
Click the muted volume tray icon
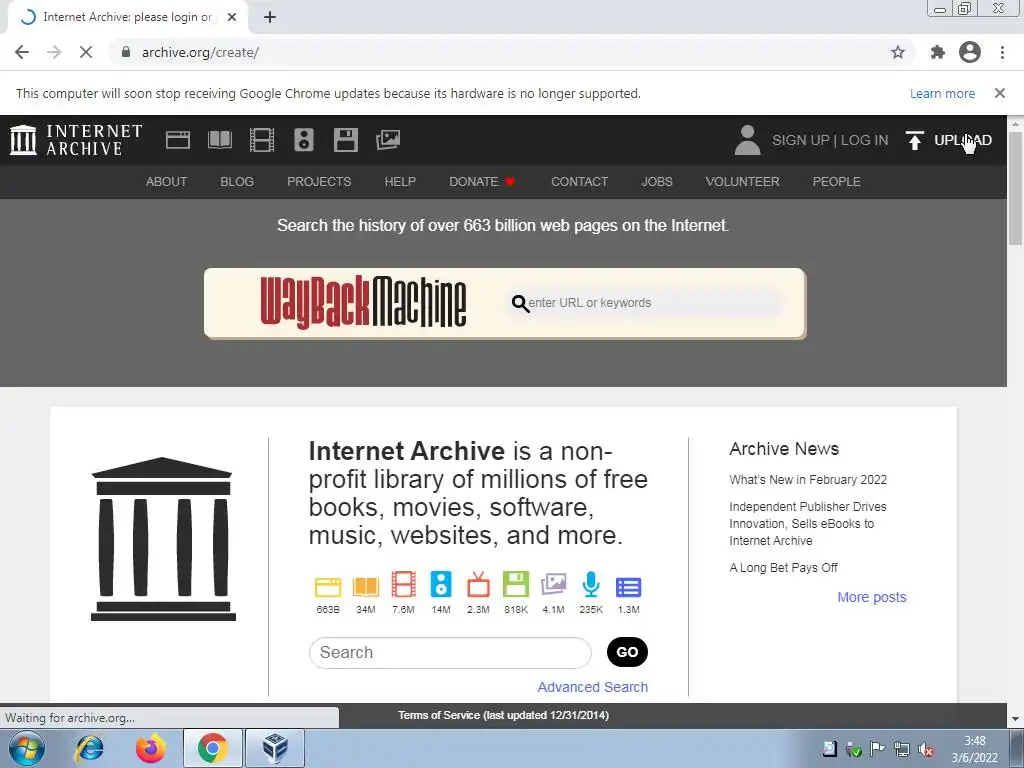(x=925, y=749)
